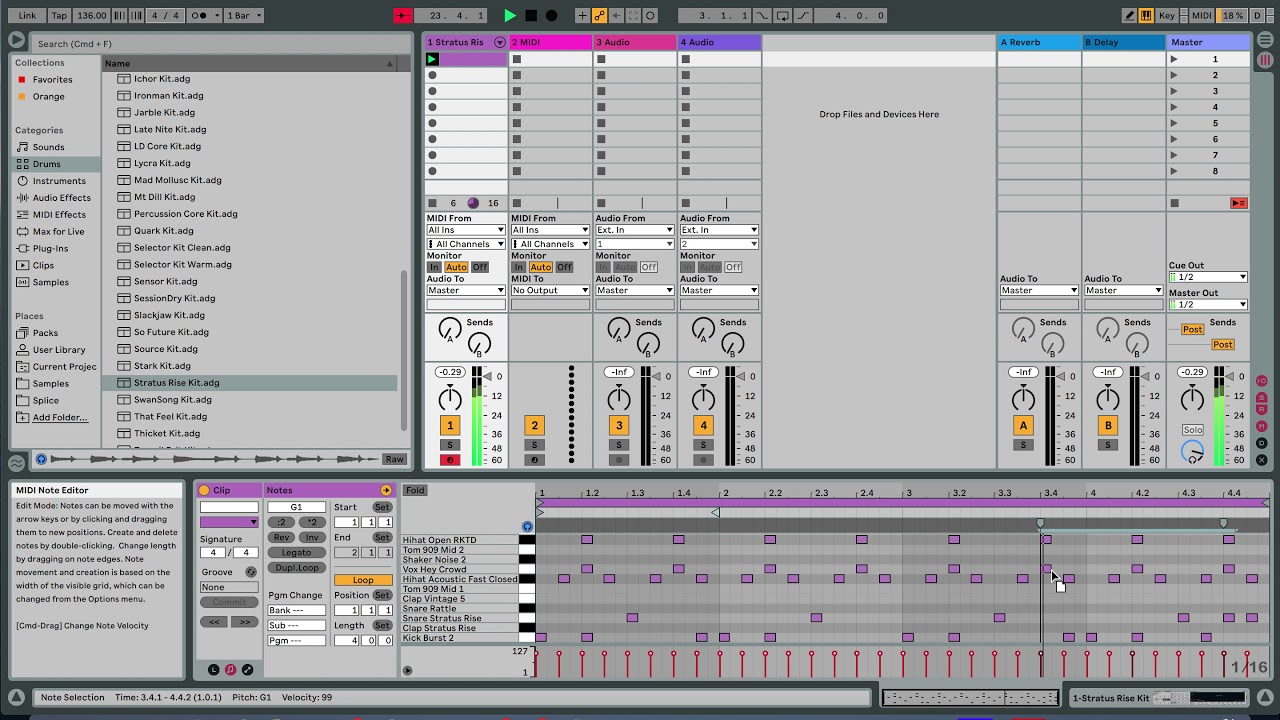
Task: Show the browser using the top-left arrow
Action: pos(16,40)
